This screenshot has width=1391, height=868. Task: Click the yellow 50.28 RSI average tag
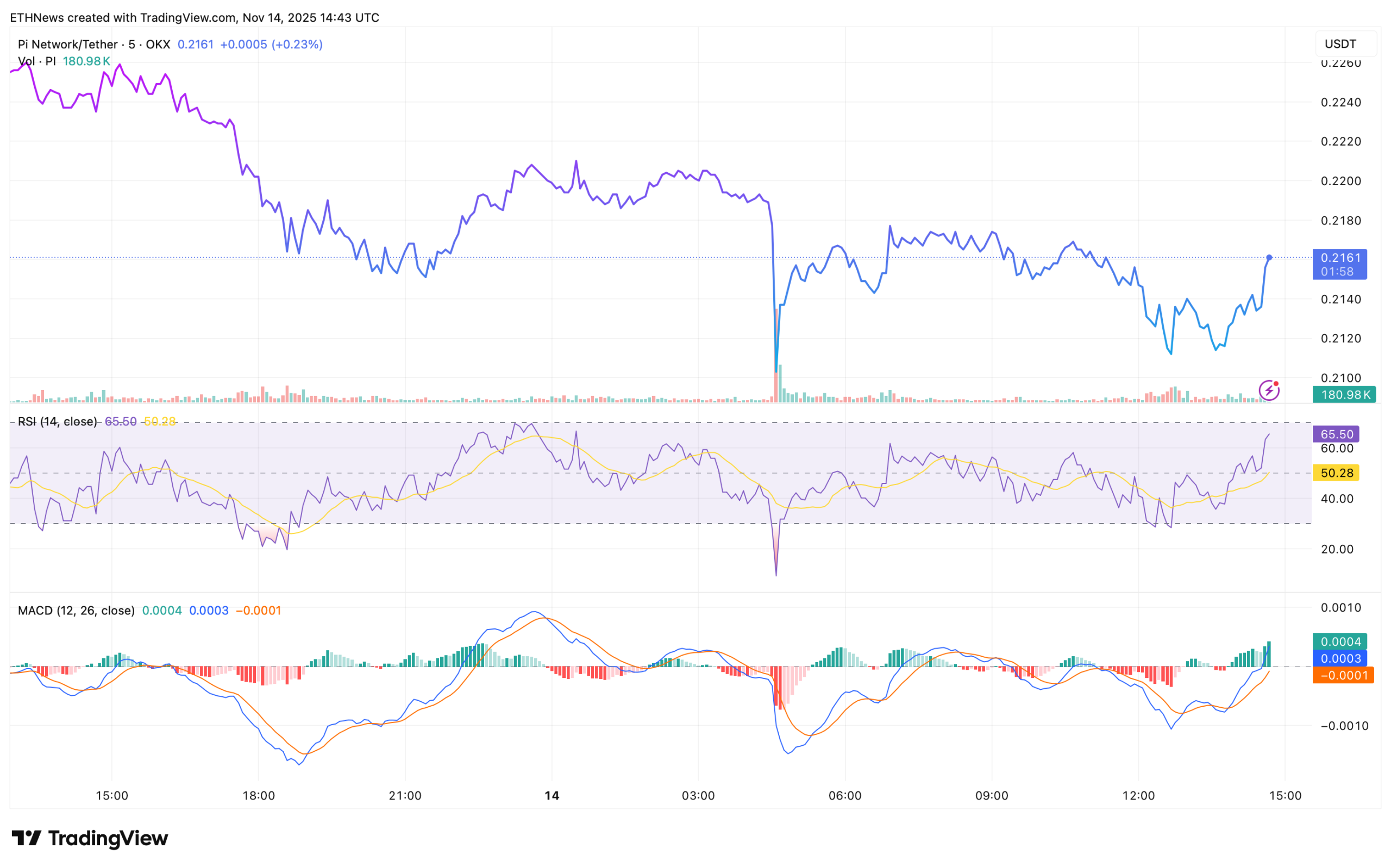[1336, 473]
